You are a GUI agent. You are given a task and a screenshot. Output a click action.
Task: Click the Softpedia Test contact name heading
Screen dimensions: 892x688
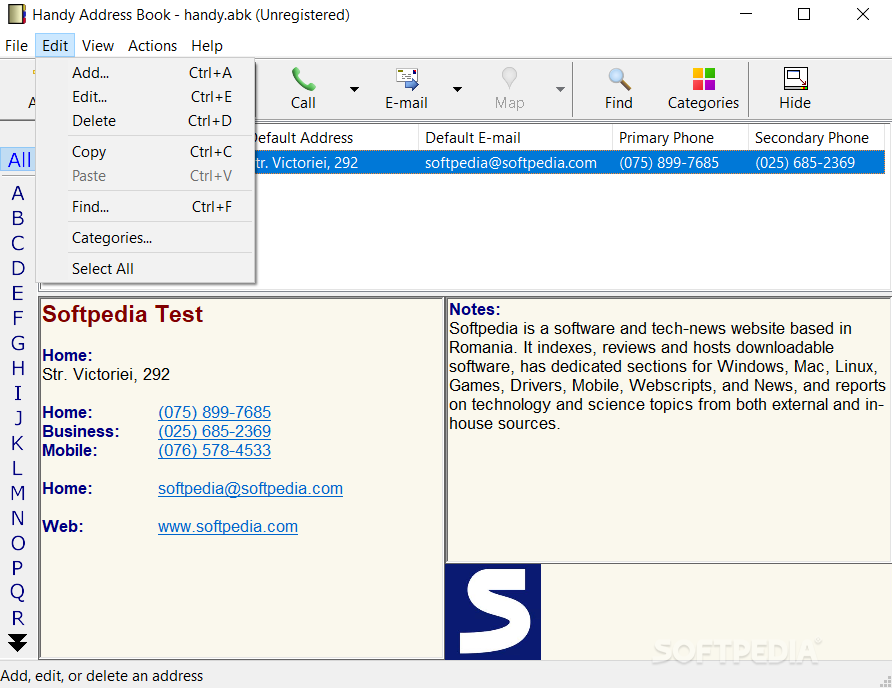(x=122, y=314)
